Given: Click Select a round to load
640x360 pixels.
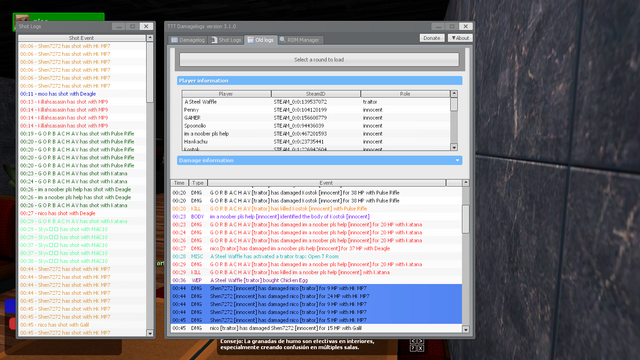Looking at the screenshot, I should pyautogui.click(x=319, y=60).
